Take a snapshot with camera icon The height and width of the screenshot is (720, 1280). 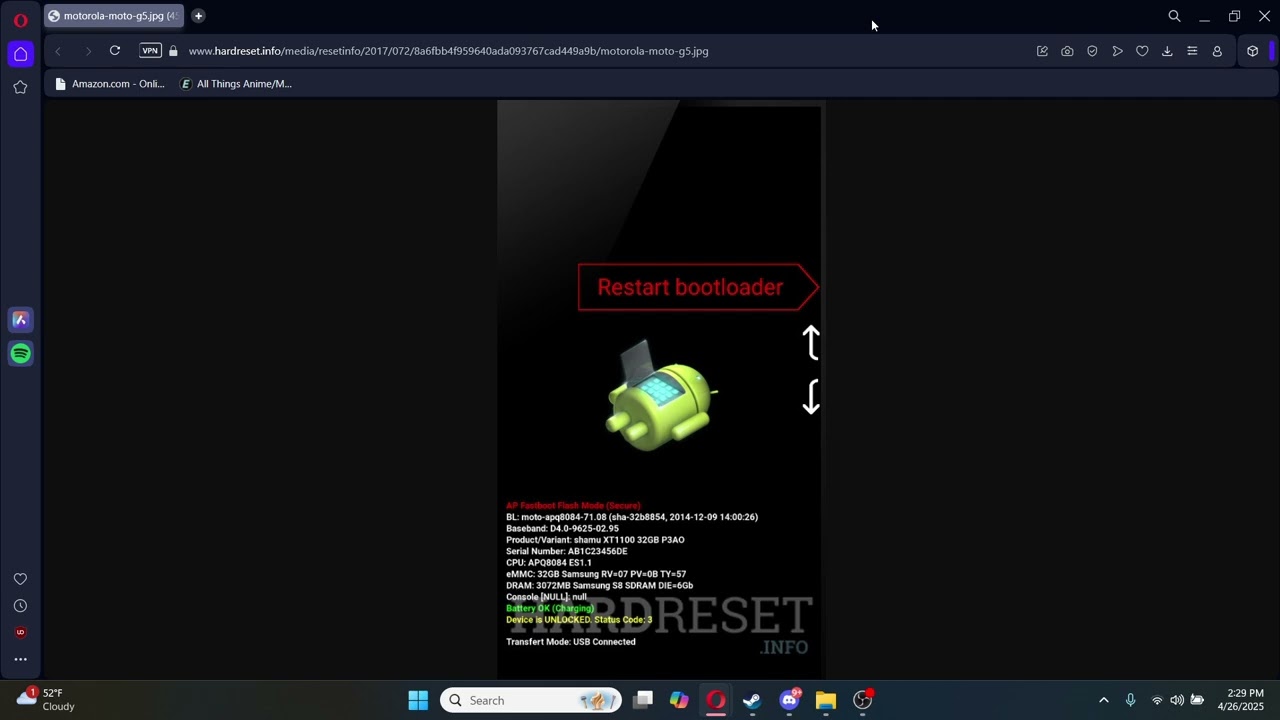point(1067,51)
